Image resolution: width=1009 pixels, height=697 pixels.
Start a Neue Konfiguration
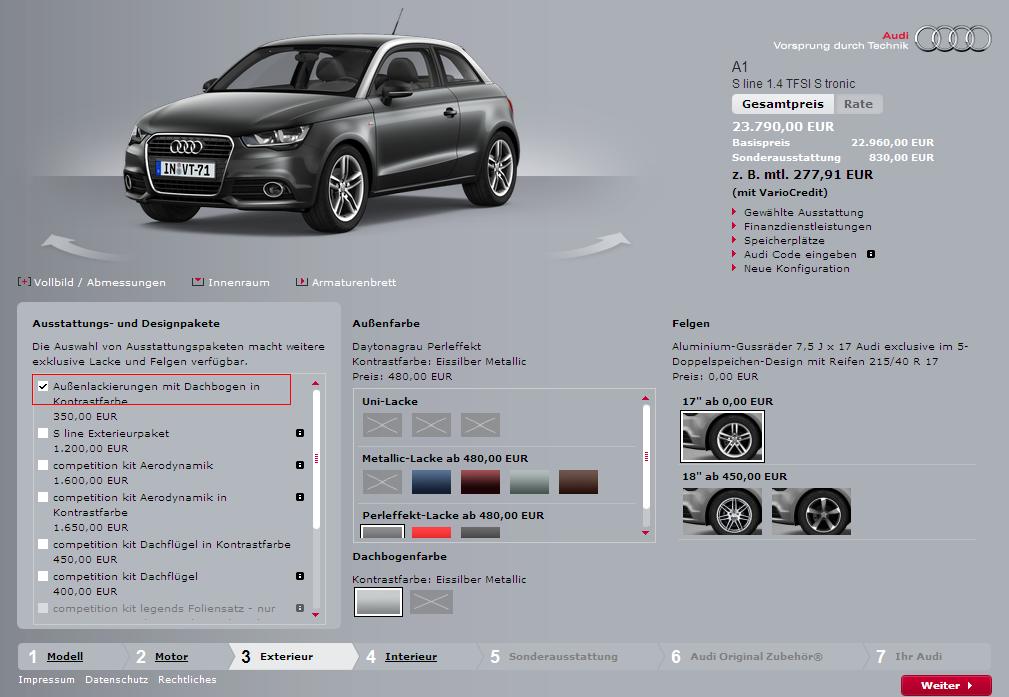click(797, 268)
